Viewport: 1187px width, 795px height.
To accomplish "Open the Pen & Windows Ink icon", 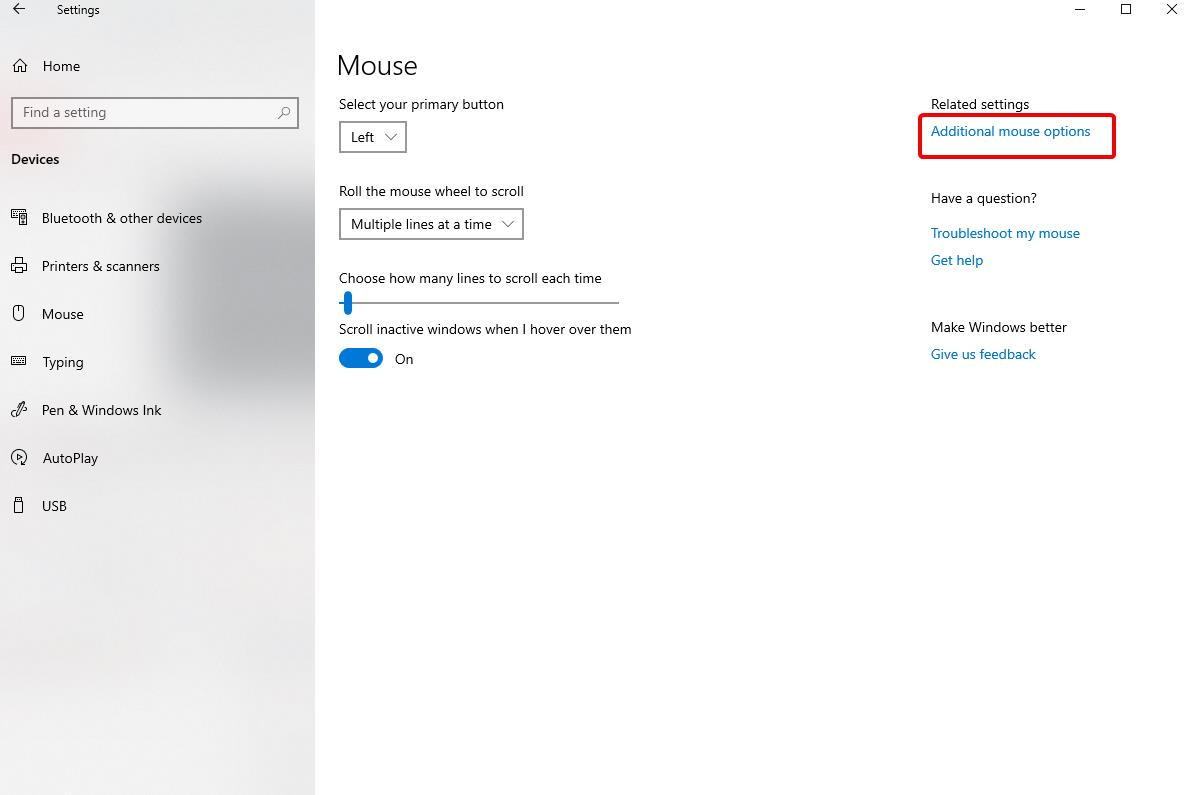I will tap(19, 410).
